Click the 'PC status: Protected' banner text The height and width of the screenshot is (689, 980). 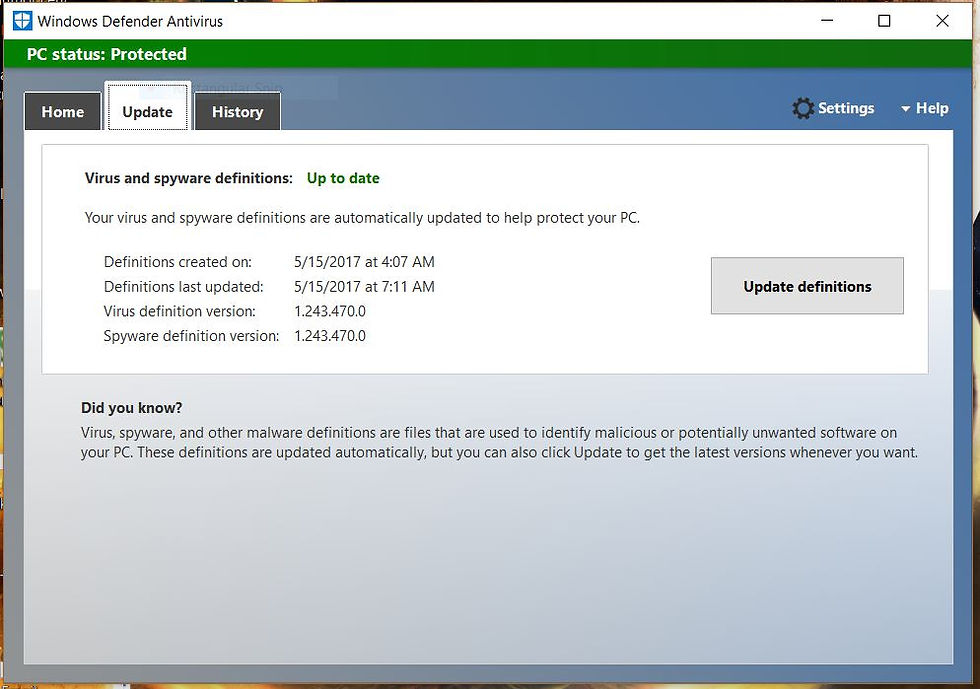106,54
